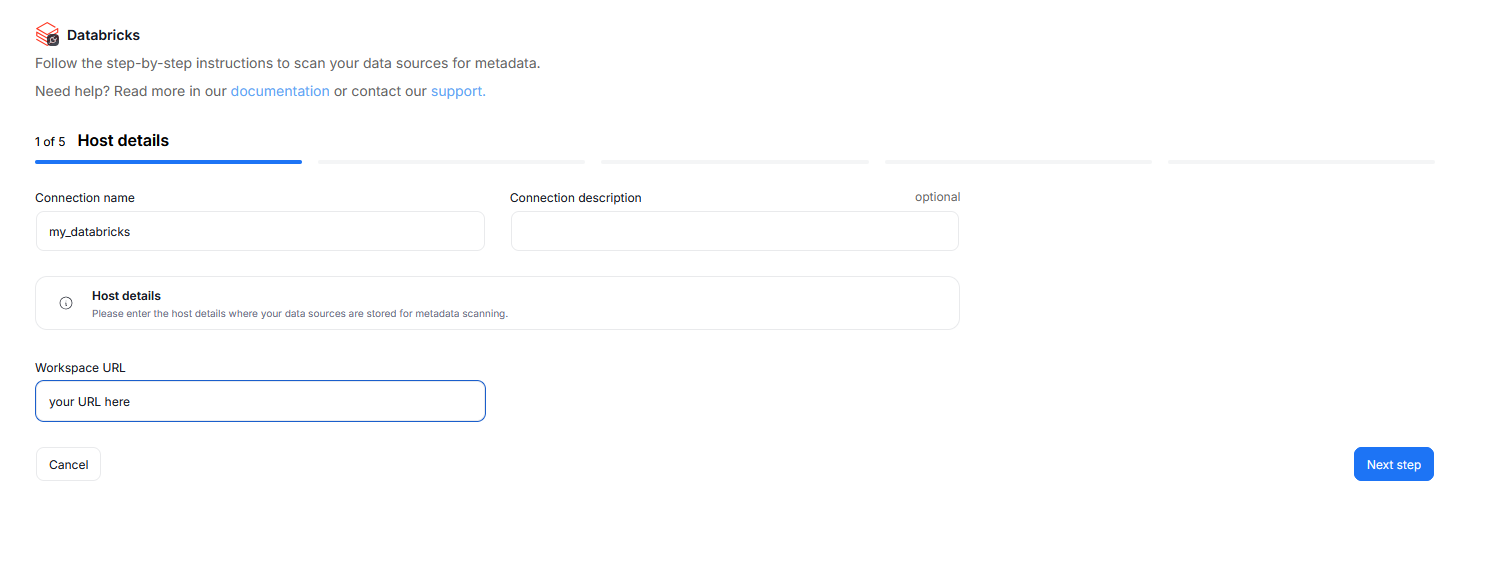The width and height of the screenshot is (1498, 577).
Task: Click the "1 of 5" step counter
Action: [50, 142]
